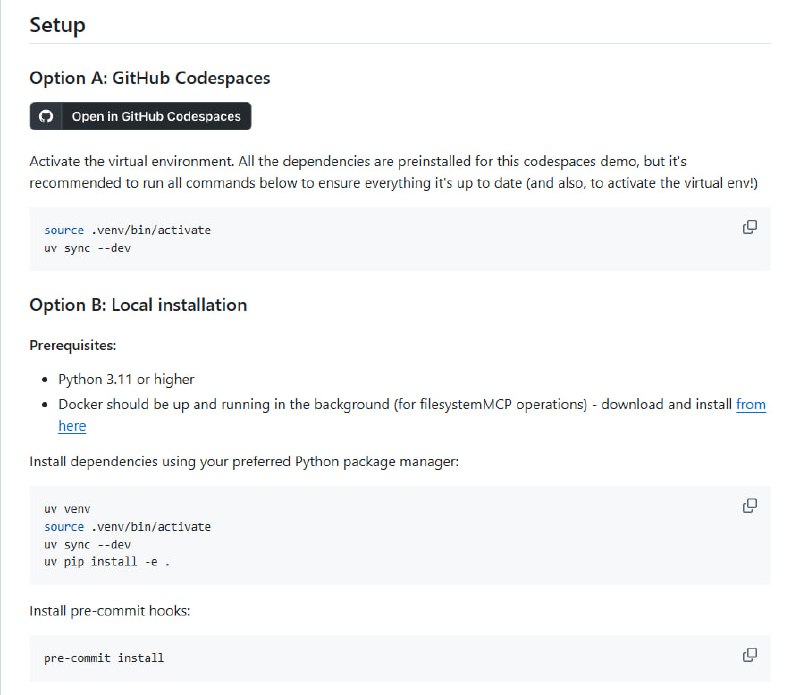This screenshot has width=800, height=695.
Task: Click the 'Option B: Local installation' heading
Action: [x=138, y=305]
